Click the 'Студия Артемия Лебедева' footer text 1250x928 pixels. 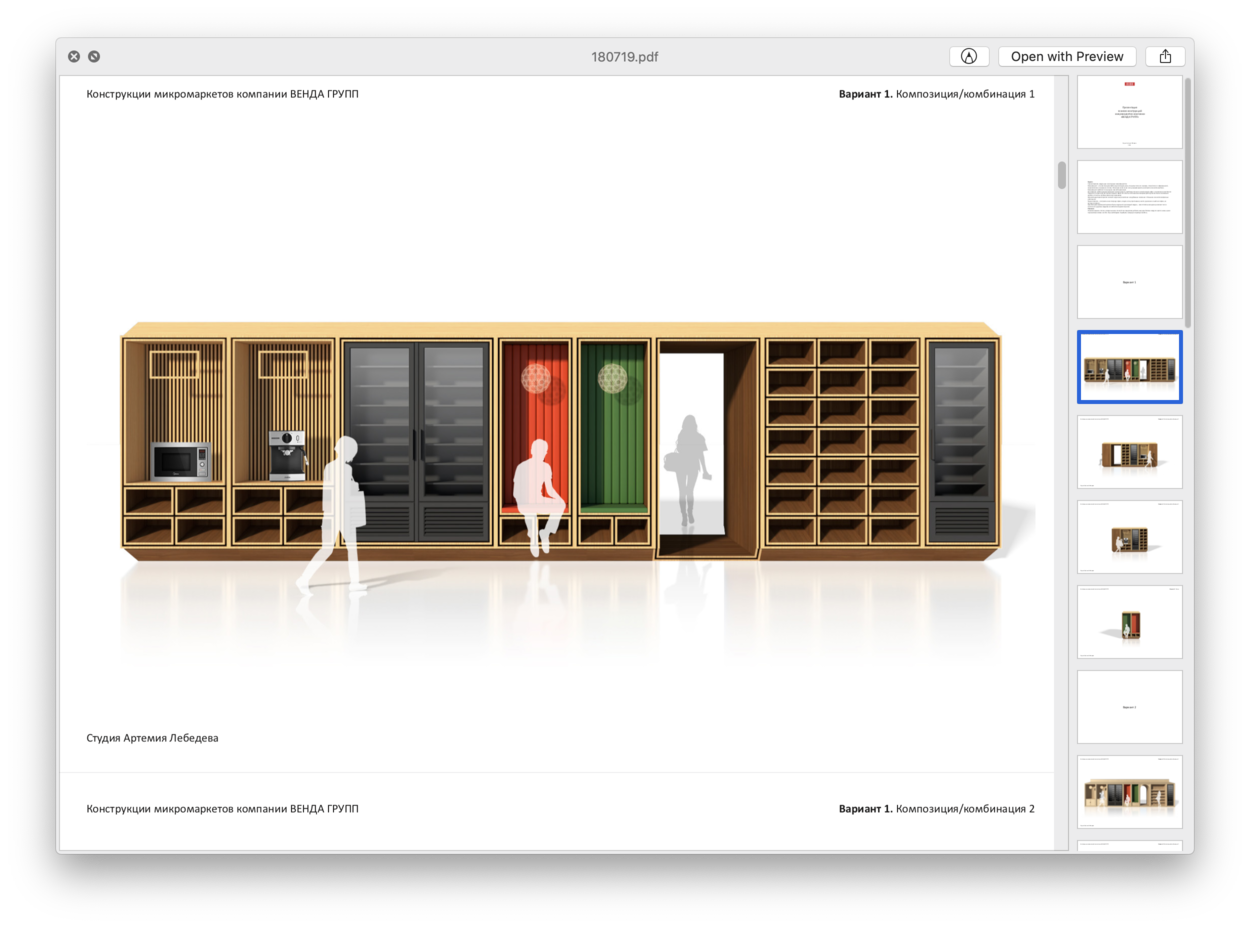tap(152, 738)
